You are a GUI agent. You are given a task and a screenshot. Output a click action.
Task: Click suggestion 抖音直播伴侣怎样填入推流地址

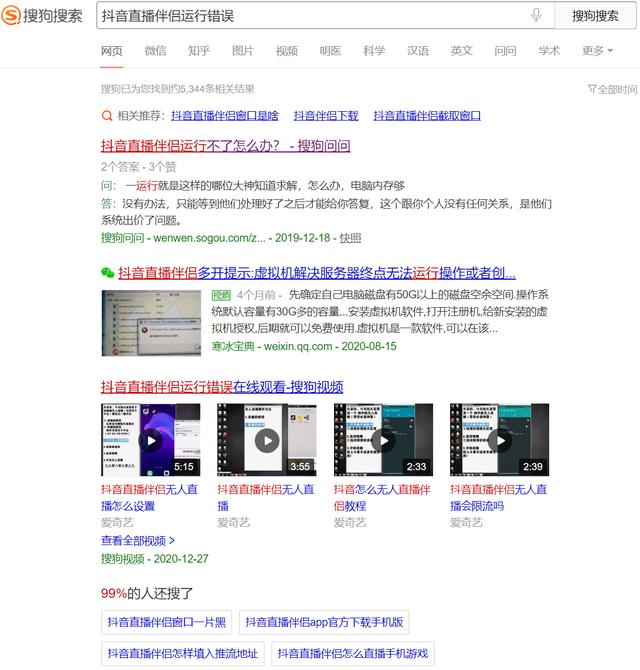pos(183,654)
